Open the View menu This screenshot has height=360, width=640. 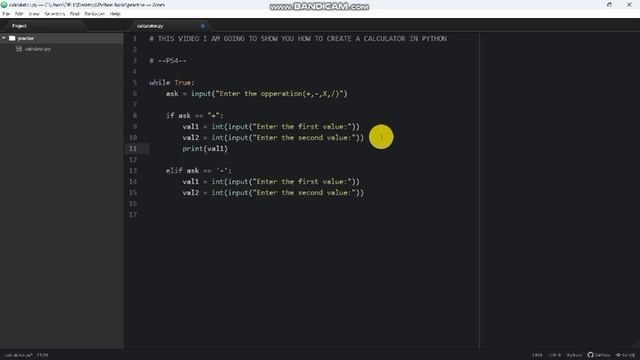click(x=34, y=14)
